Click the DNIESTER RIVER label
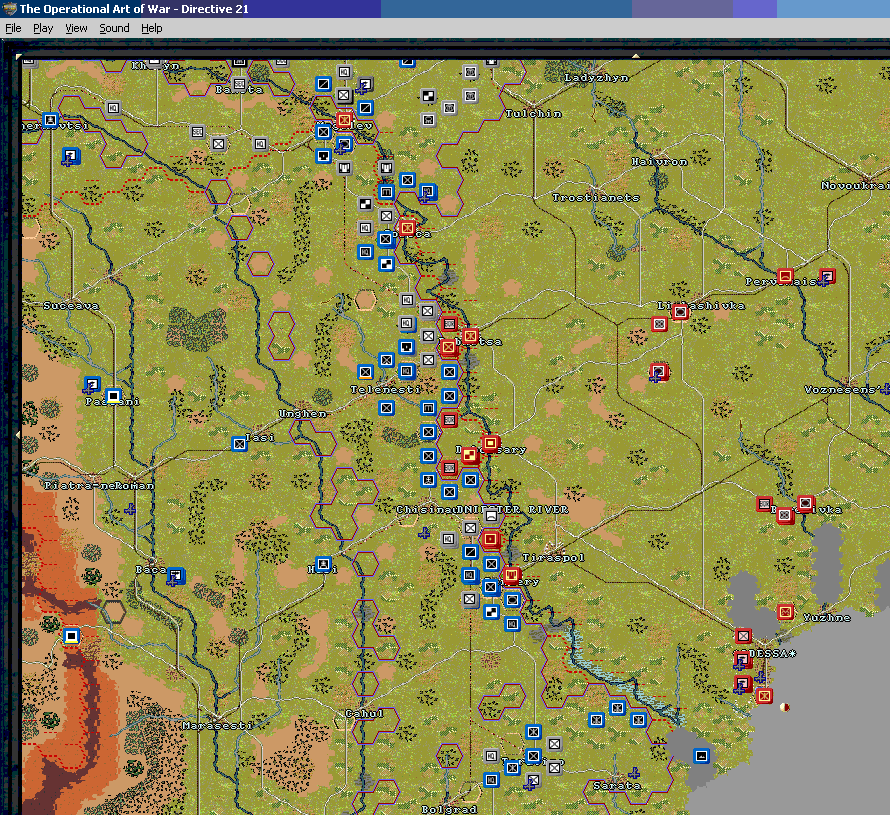The height and width of the screenshot is (815, 890). click(x=513, y=510)
